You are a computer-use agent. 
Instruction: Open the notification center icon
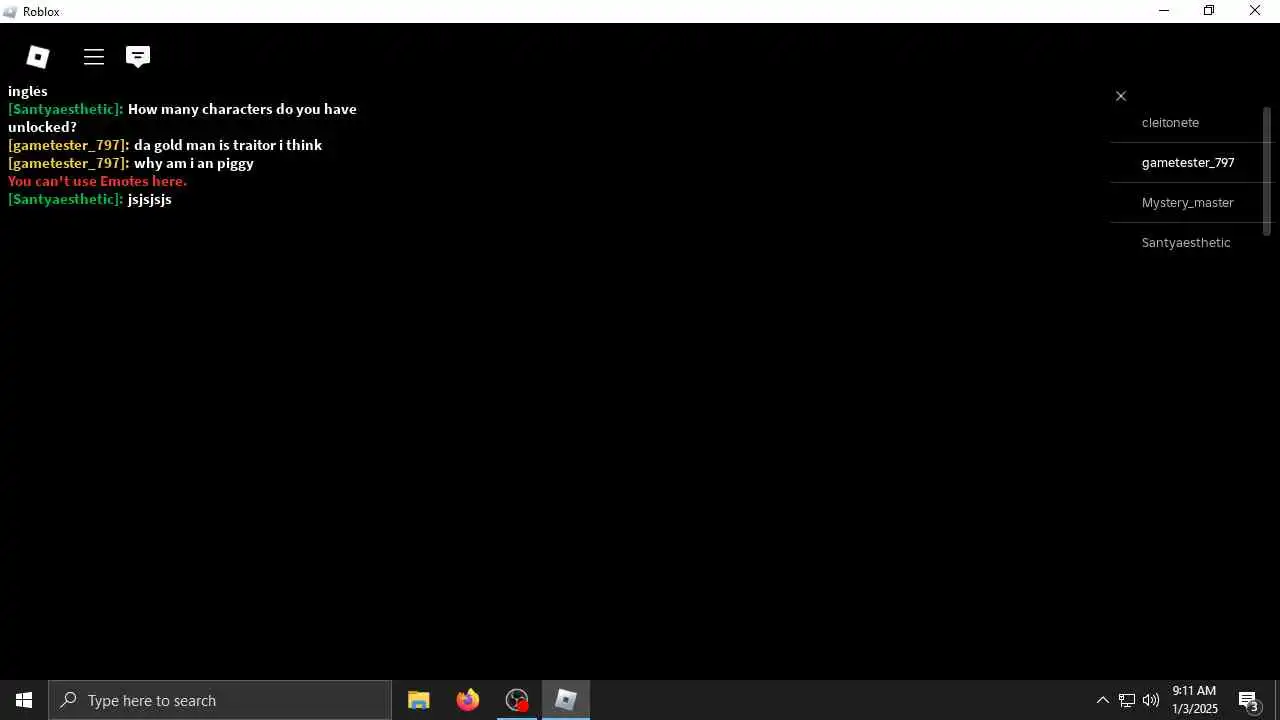[x=1249, y=700]
